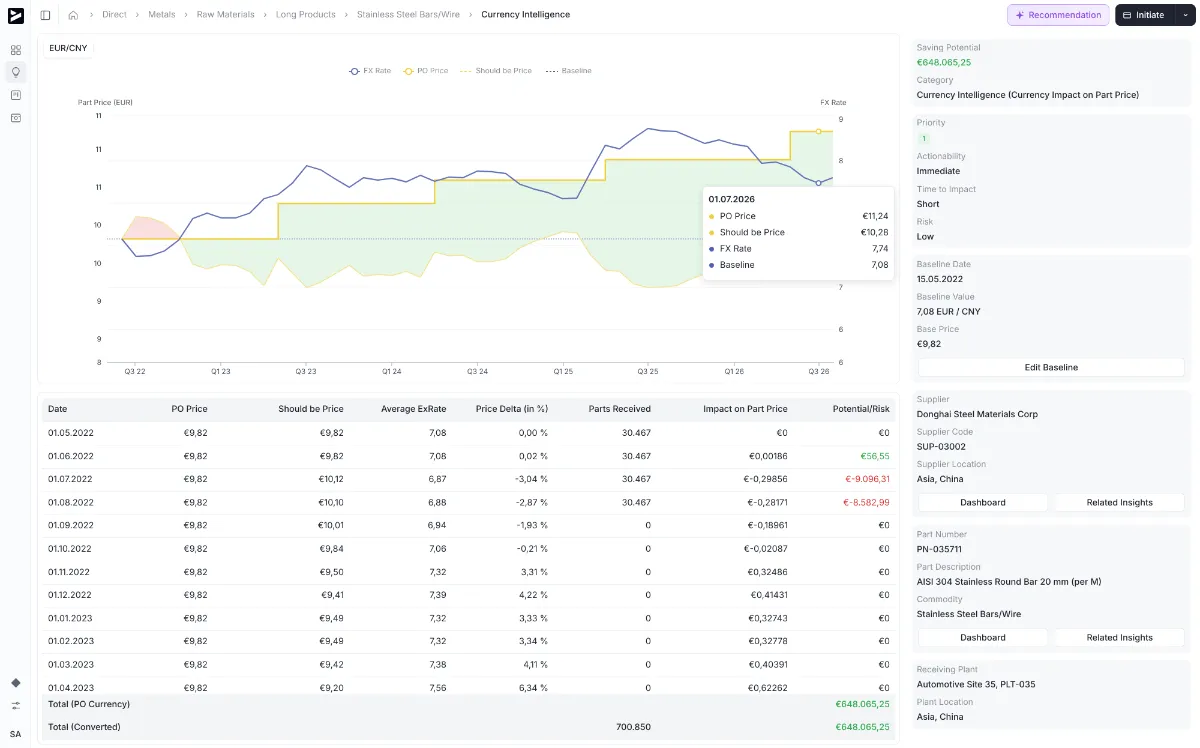This screenshot has height=748, width=1200.
Task: Toggle PO Price series in chart legend
Action: pyautogui.click(x=426, y=71)
